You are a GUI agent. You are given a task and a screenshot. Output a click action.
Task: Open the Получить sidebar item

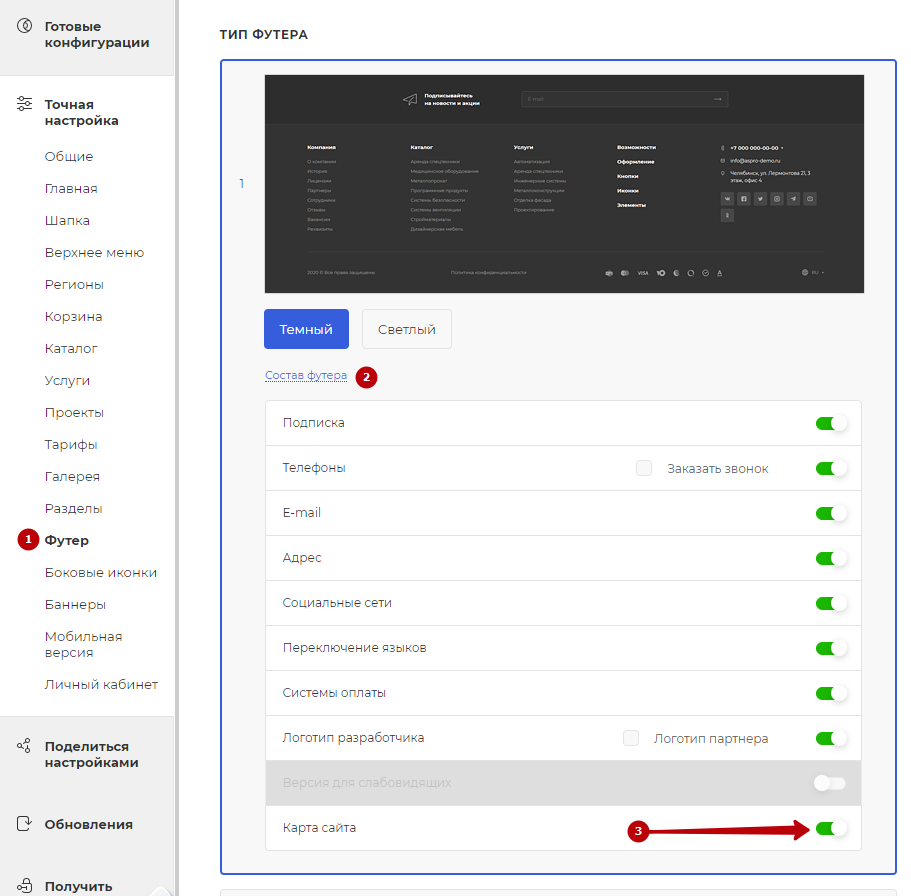click(78, 886)
